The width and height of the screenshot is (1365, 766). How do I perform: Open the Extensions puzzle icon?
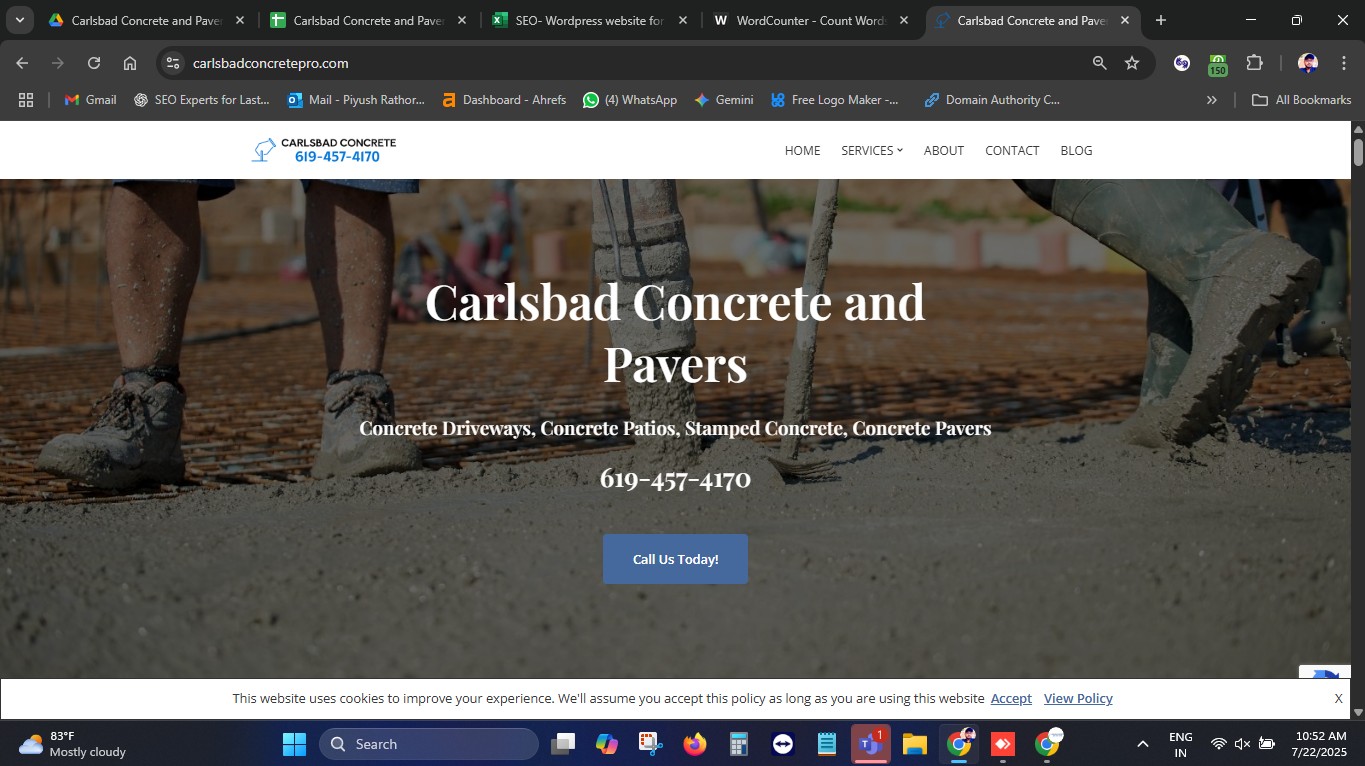click(1254, 63)
